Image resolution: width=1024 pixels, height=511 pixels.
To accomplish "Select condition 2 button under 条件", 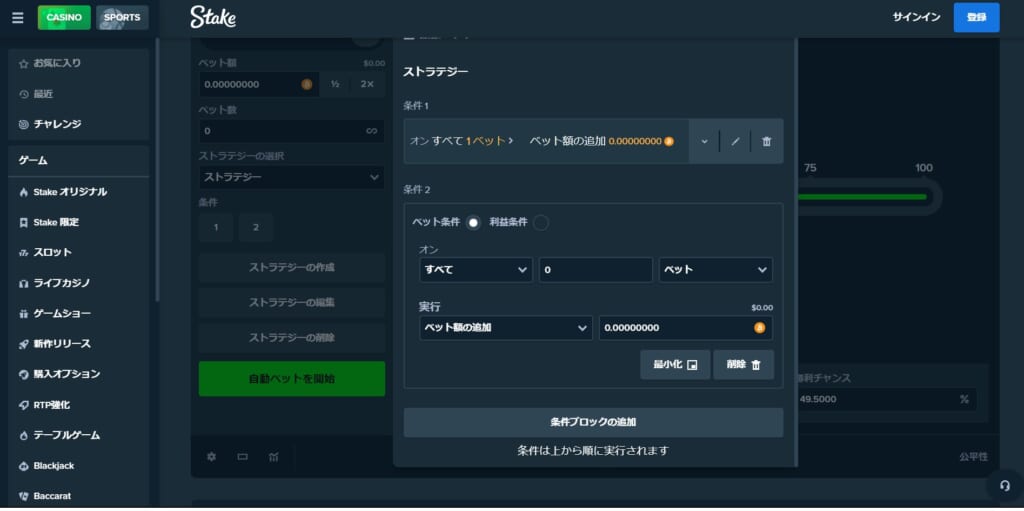I will pos(255,227).
